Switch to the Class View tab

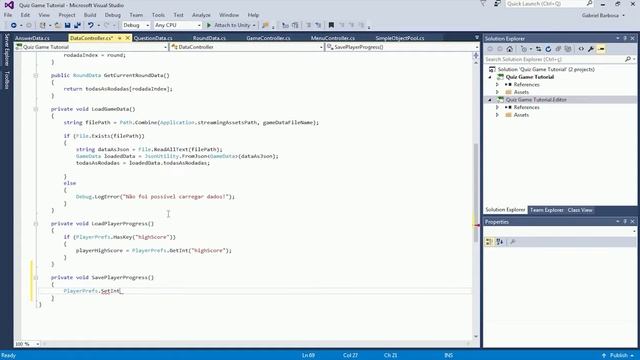tap(580, 210)
